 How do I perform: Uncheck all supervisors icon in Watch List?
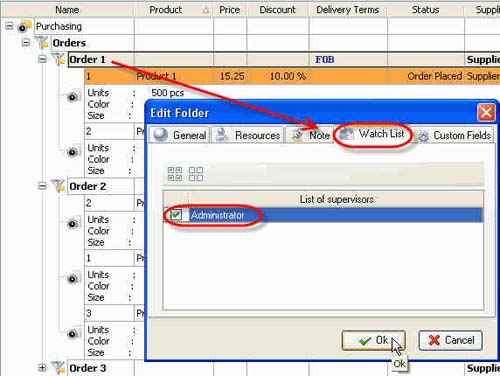(x=196, y=174)
